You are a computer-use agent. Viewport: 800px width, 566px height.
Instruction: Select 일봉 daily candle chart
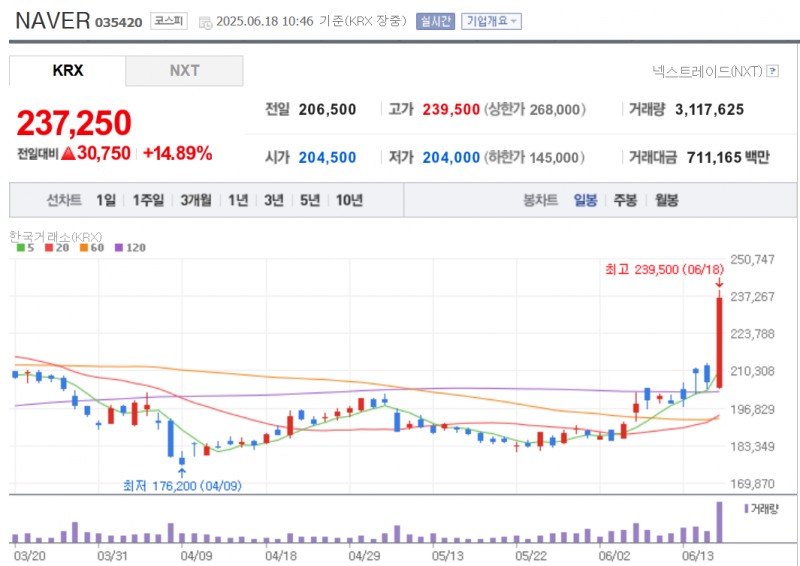coord(585,200)
